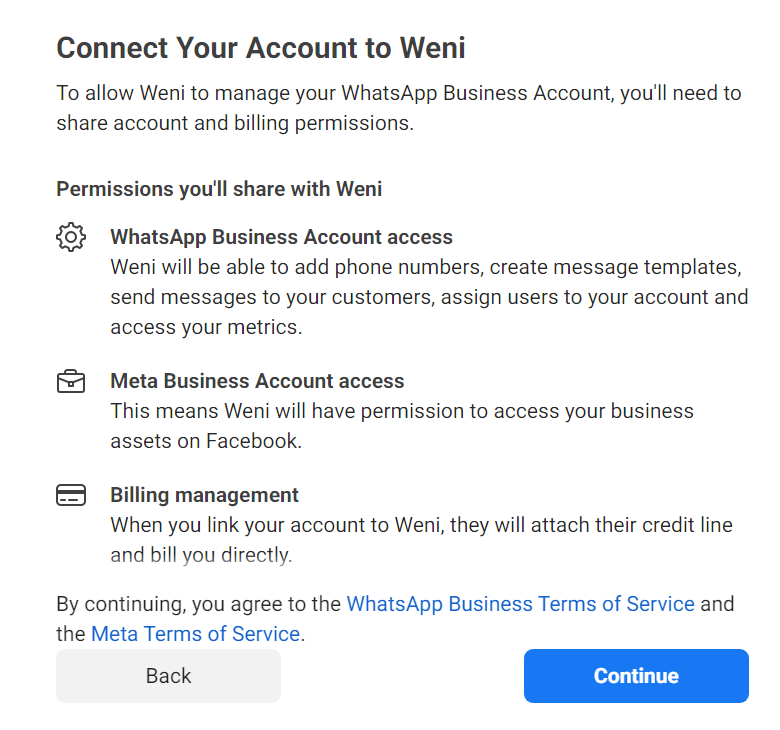
Task: Click the credit card icon for Billing management
Action: [x=70, y=496]
